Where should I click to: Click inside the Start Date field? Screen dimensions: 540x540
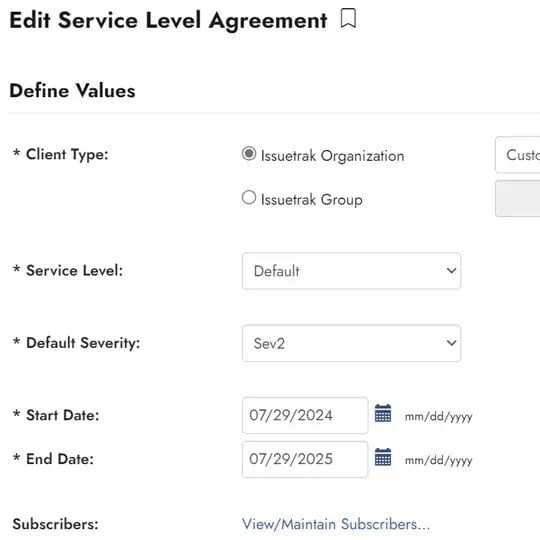305,415
